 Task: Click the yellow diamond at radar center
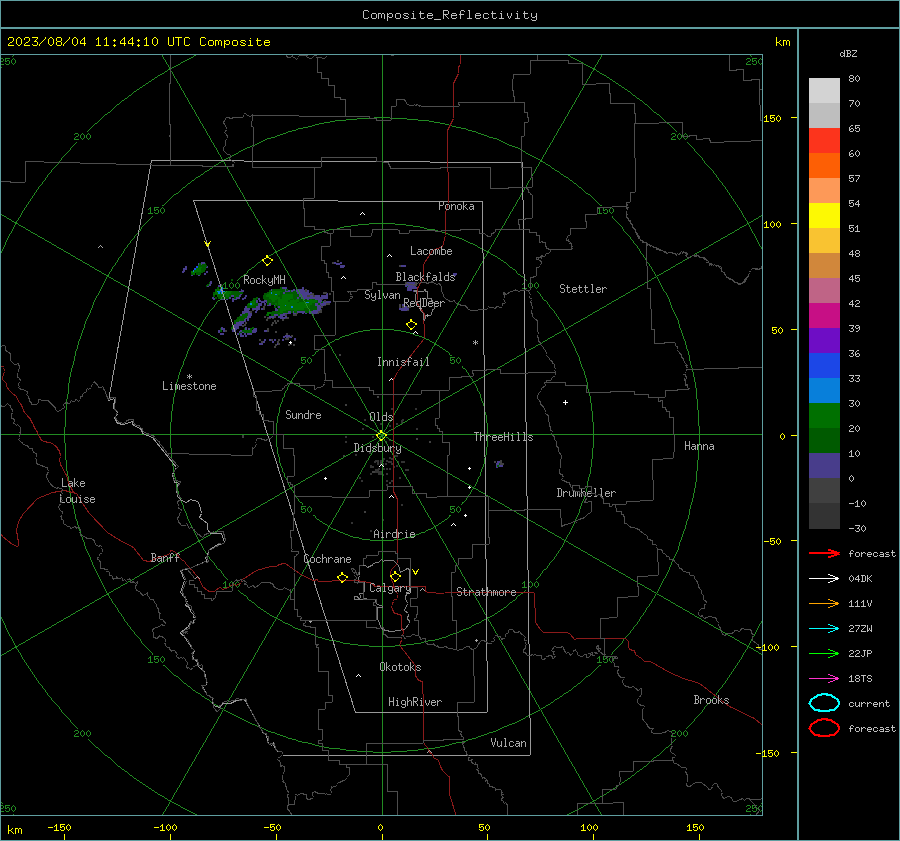point(382,436)
